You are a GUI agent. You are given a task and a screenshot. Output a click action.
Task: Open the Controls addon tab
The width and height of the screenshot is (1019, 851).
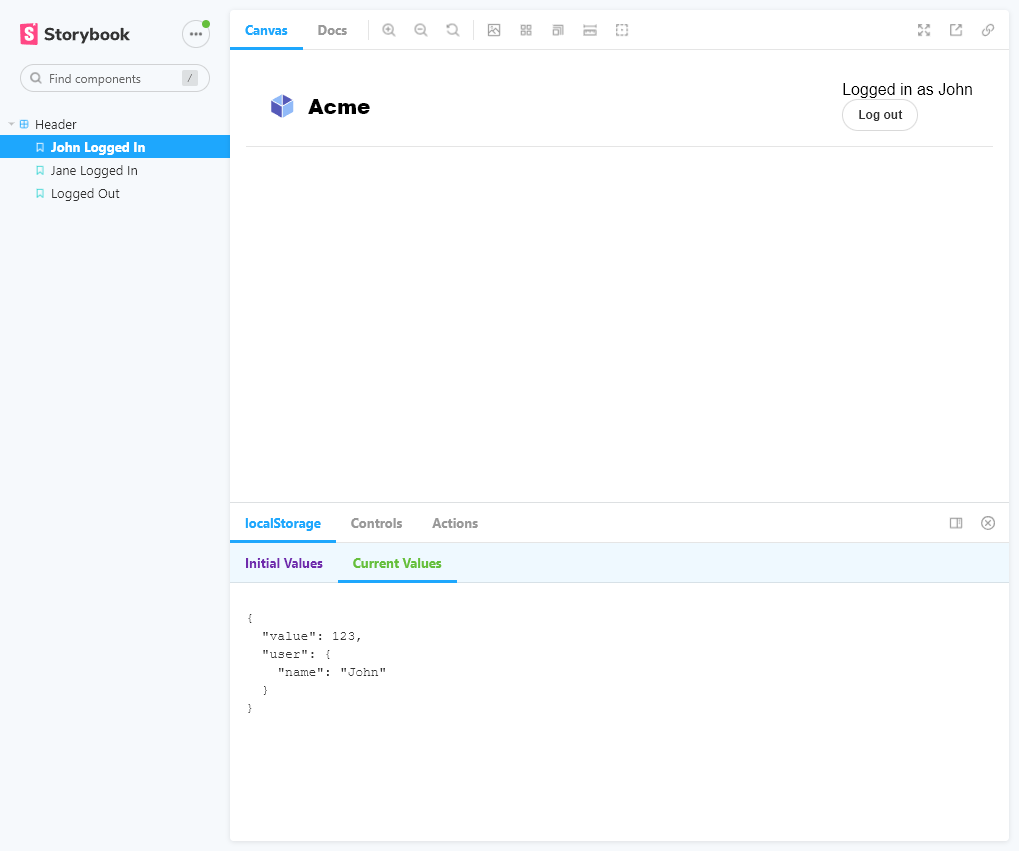click(x=376, y=523)
